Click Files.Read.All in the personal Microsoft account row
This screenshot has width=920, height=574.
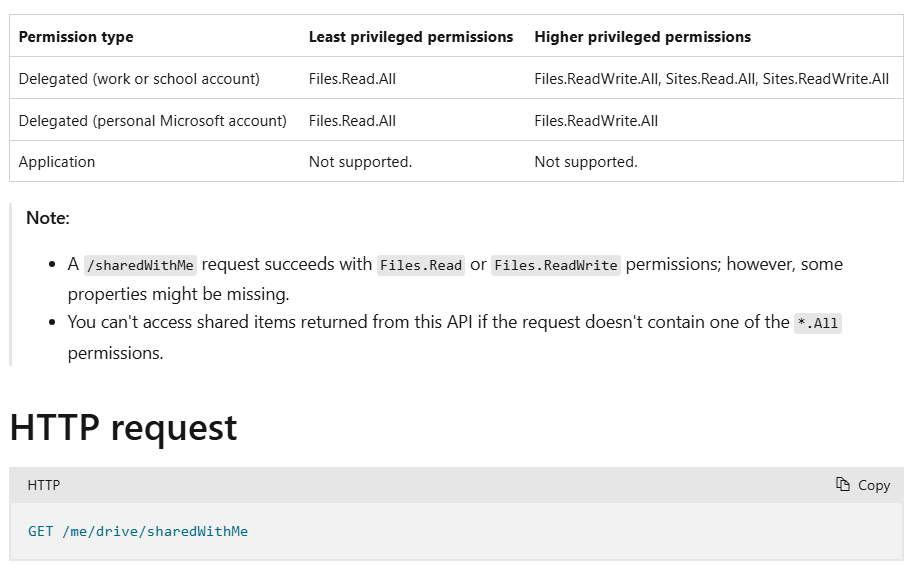352,121
